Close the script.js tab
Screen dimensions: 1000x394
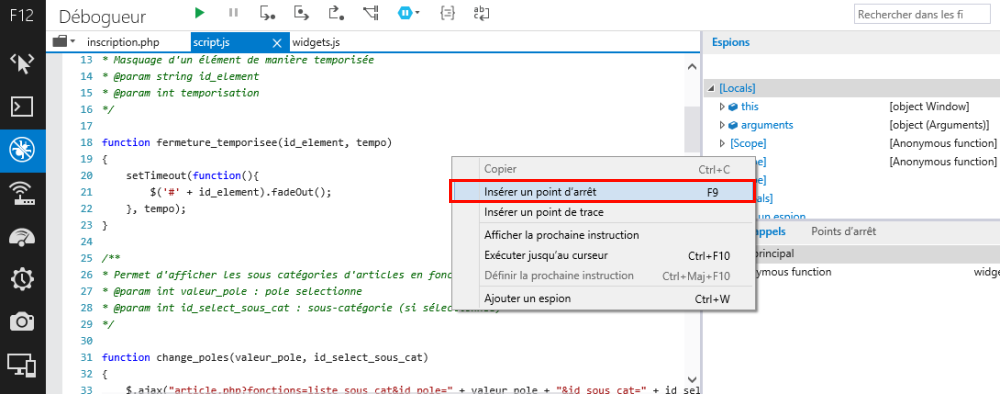[x=277, y=43]
